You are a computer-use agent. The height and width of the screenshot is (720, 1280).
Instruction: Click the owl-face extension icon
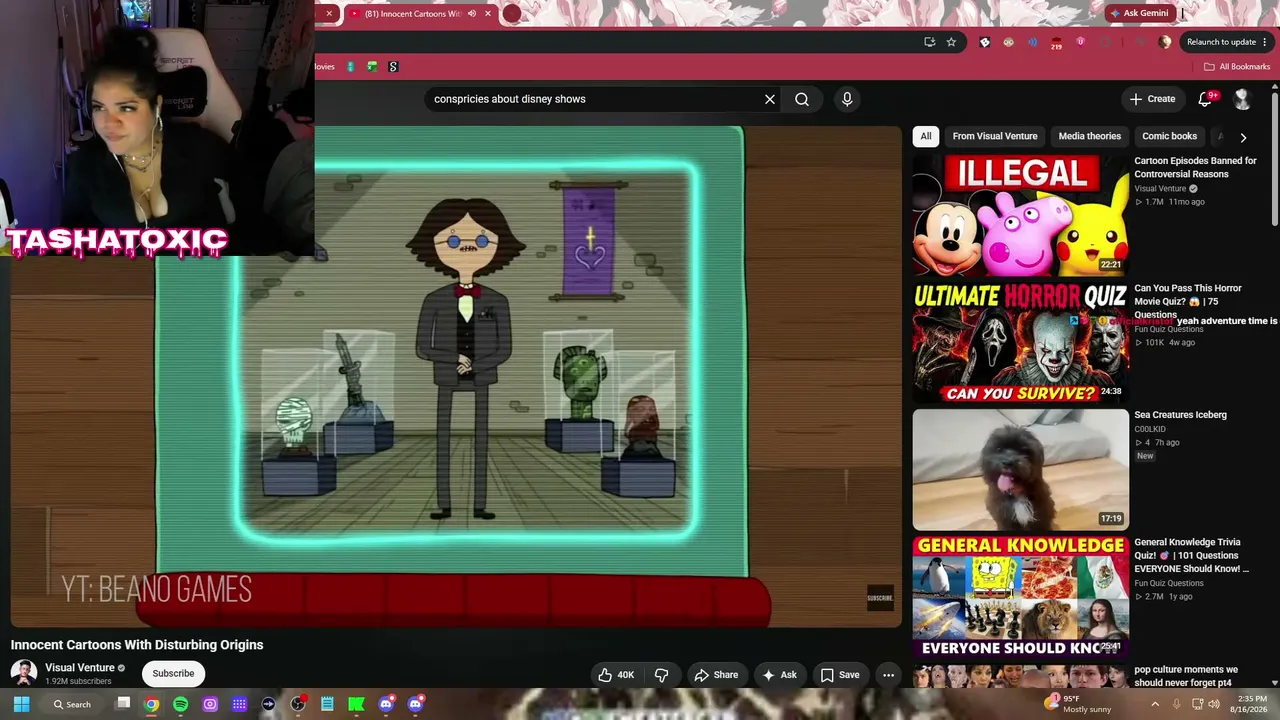click(x=1008, y=42)
